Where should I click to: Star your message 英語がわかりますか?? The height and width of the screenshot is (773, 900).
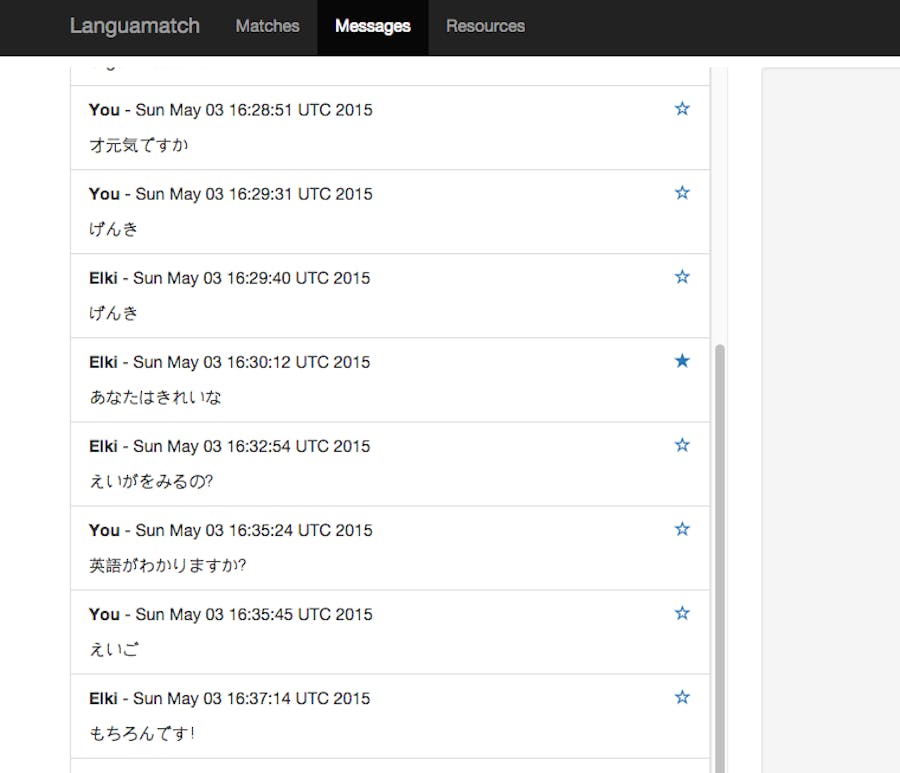(x=682, y=529)
